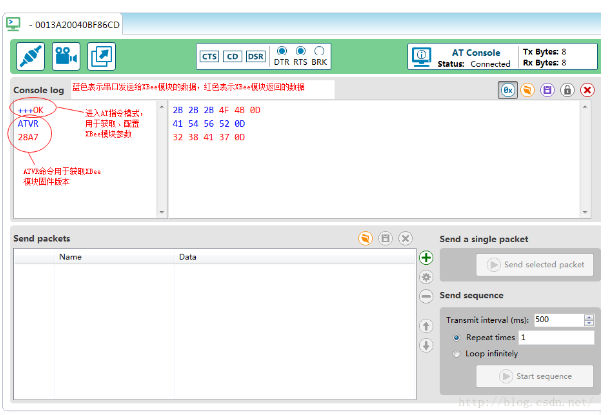Select the 0013A20040BF86CD console tab
614x415 pixels.
(x=63, y=24)
